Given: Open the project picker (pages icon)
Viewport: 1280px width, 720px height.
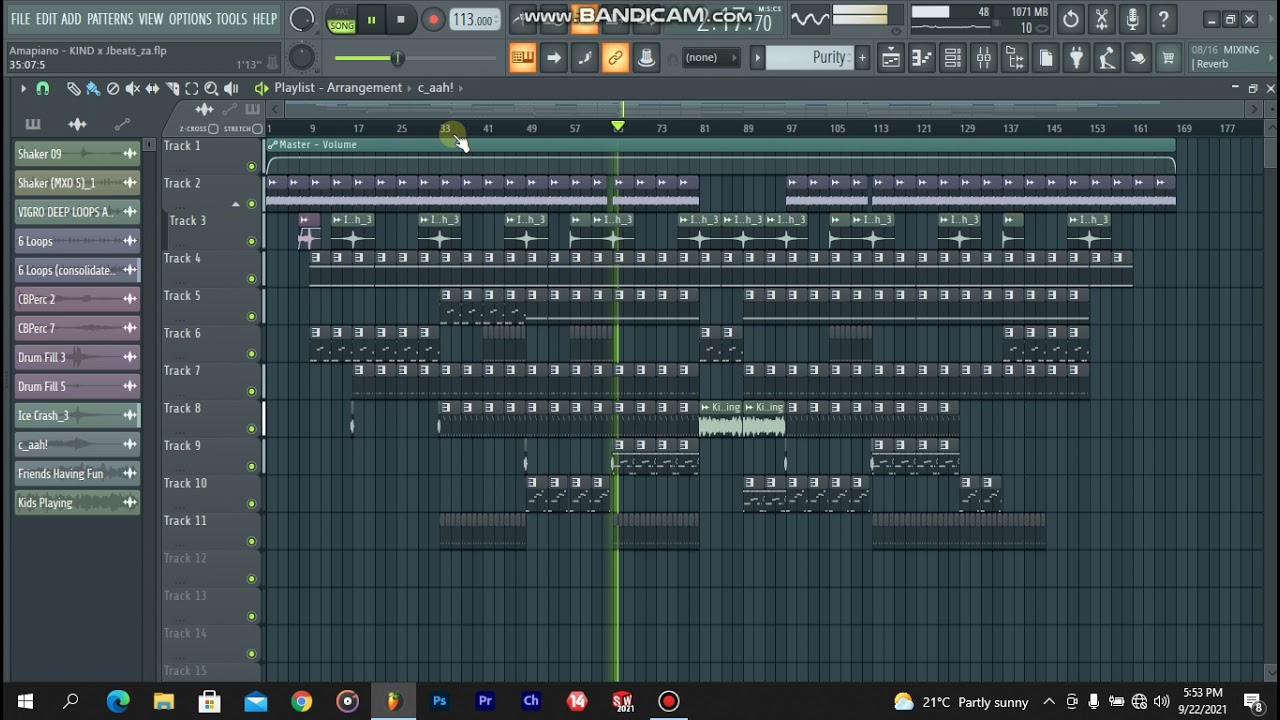Looking at the screenshot, I should [1046, 59].
